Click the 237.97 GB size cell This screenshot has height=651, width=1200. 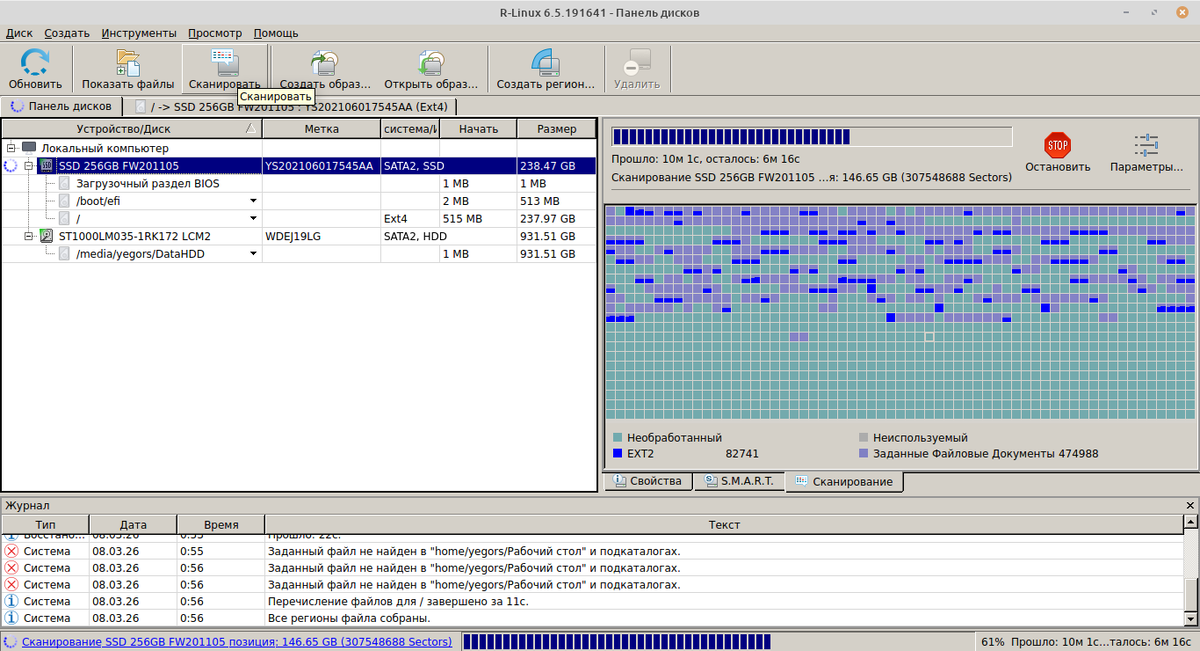tap(556, 219)
